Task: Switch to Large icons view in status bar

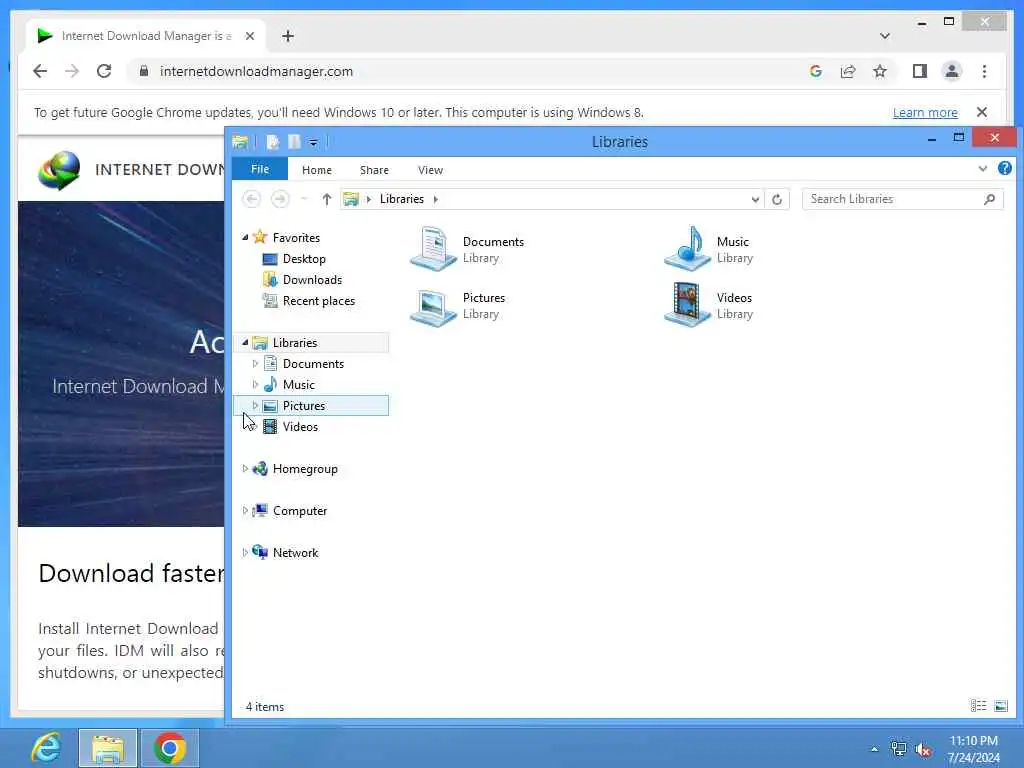Action: click(1000, 706)
